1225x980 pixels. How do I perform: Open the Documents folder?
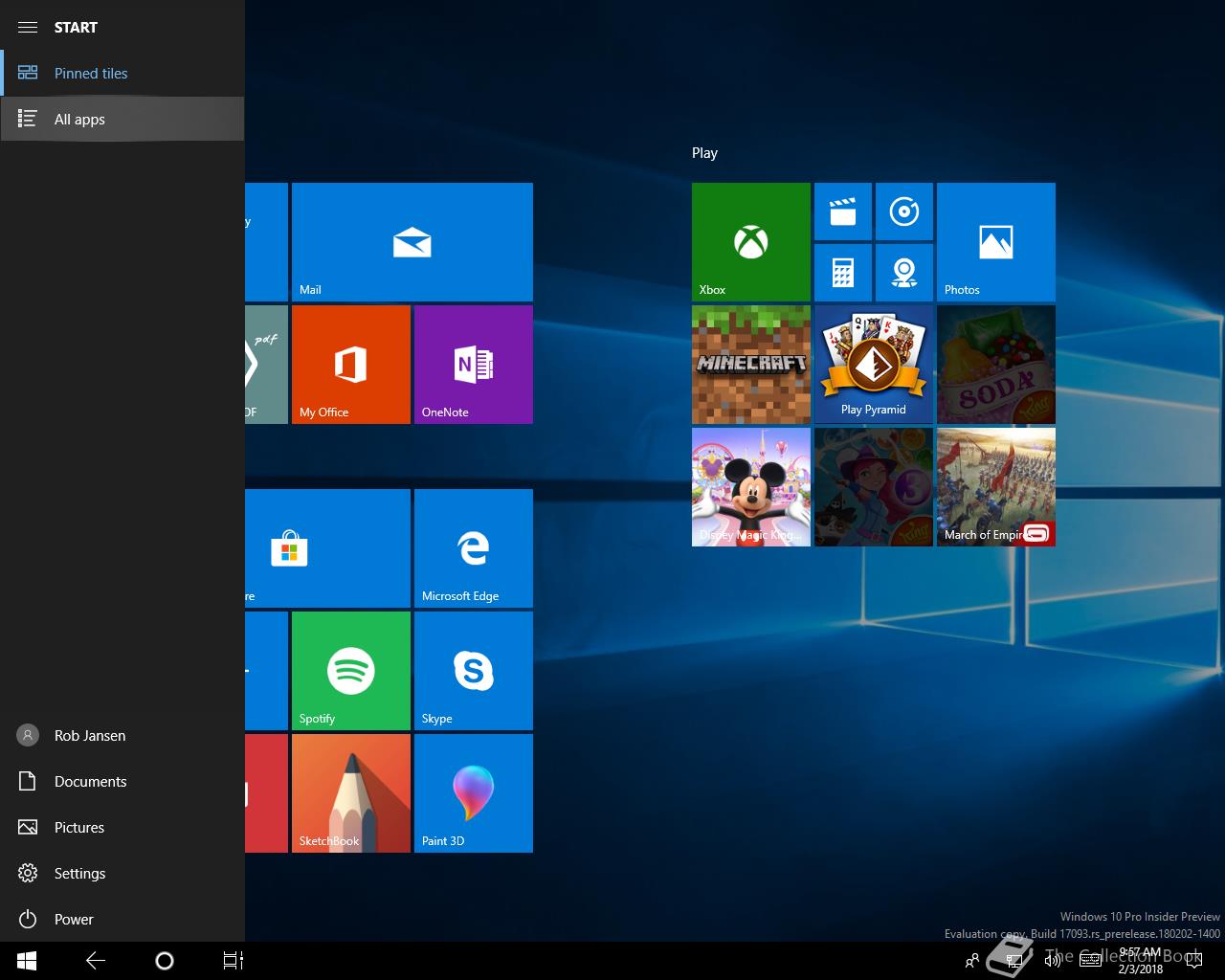122,781
